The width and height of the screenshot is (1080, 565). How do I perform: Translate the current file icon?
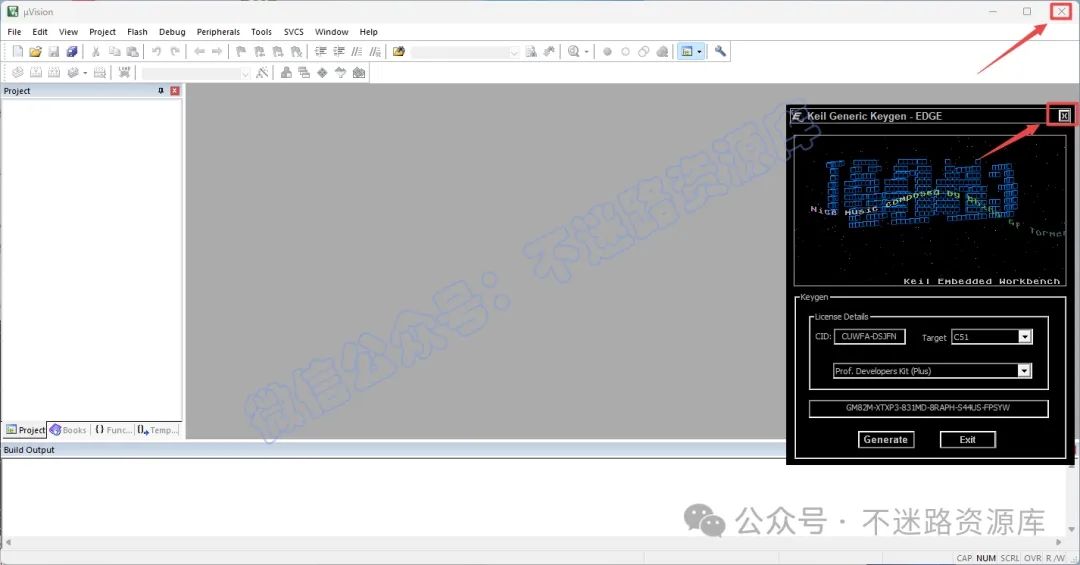coord(18,72)
